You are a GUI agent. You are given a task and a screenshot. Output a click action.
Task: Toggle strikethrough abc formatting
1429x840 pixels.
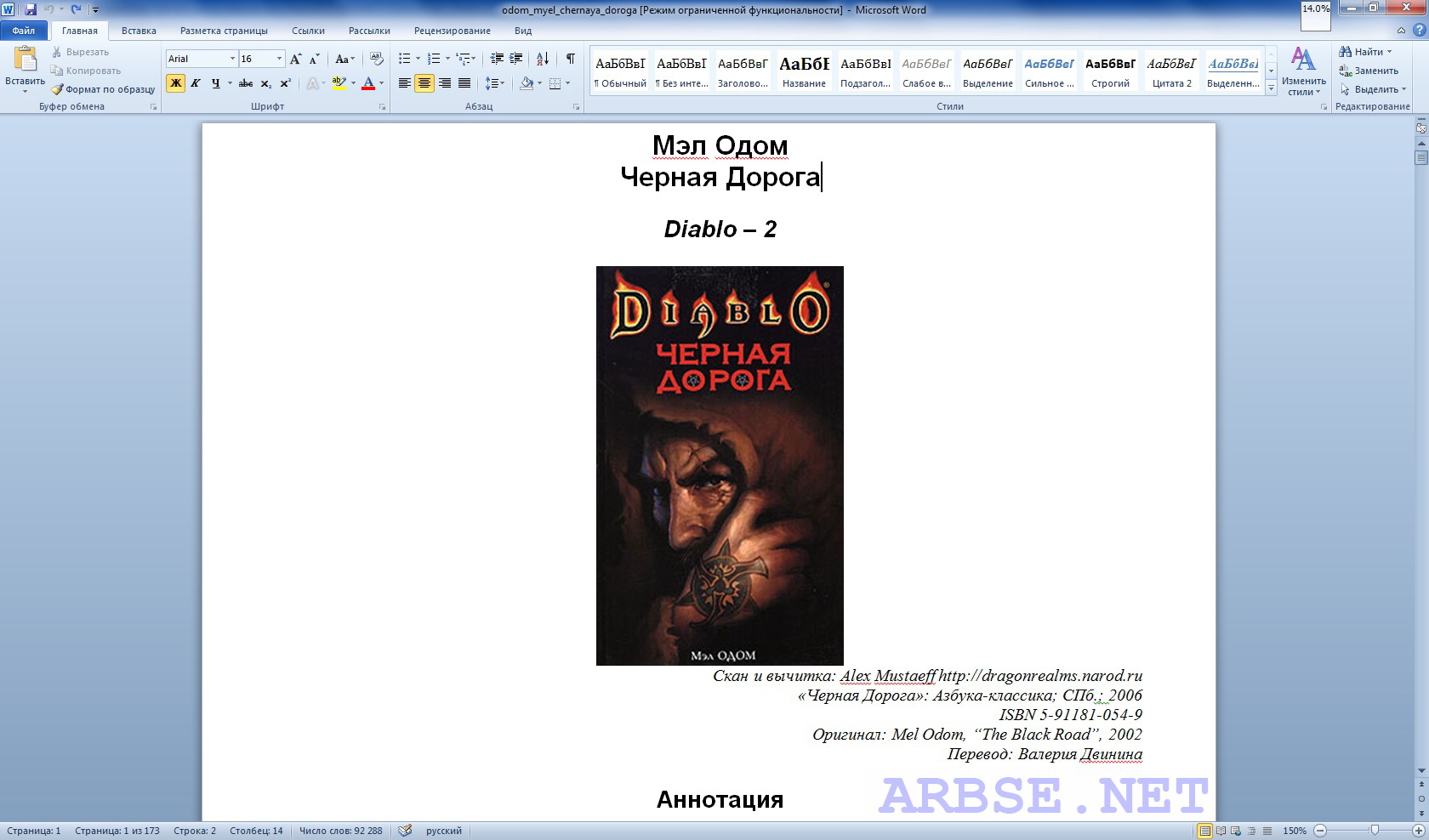(x=246, y=83)
